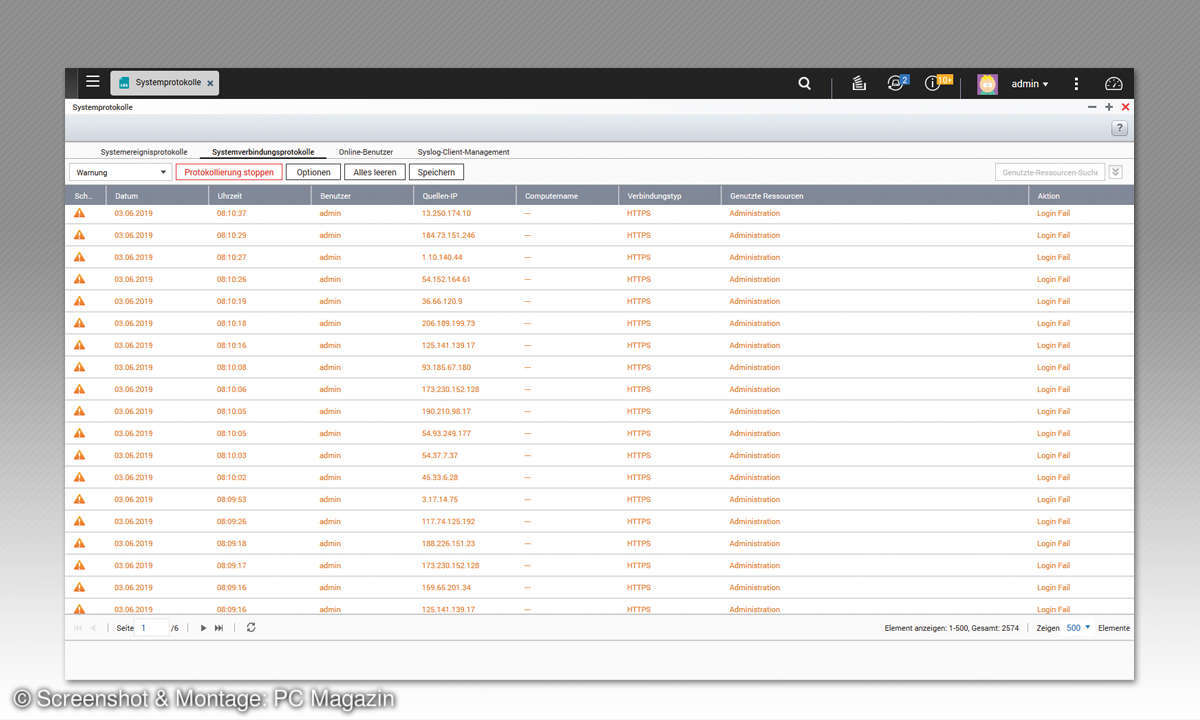Sort by the Uhrzeit column header
1200x720 pixels.
(x=259, y=196)
